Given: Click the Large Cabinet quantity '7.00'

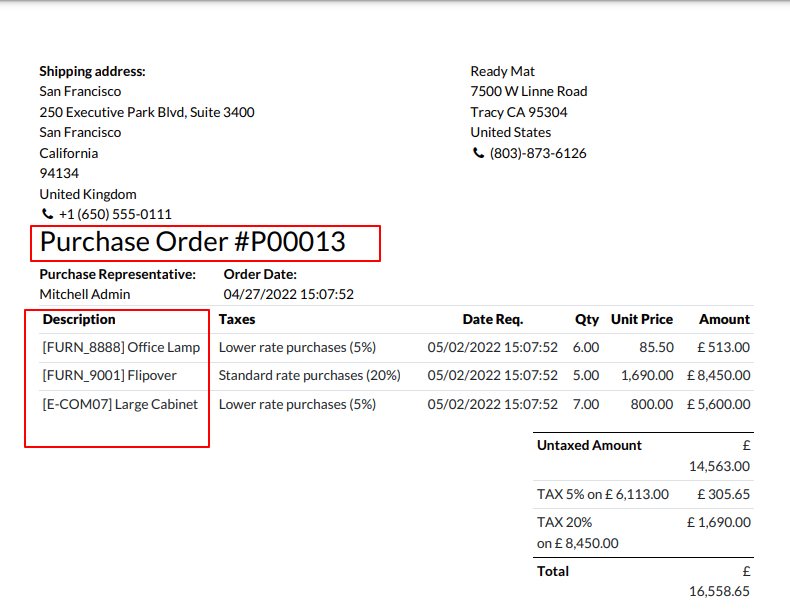Looking at the screenshot, I should click(x=586, y=404).
